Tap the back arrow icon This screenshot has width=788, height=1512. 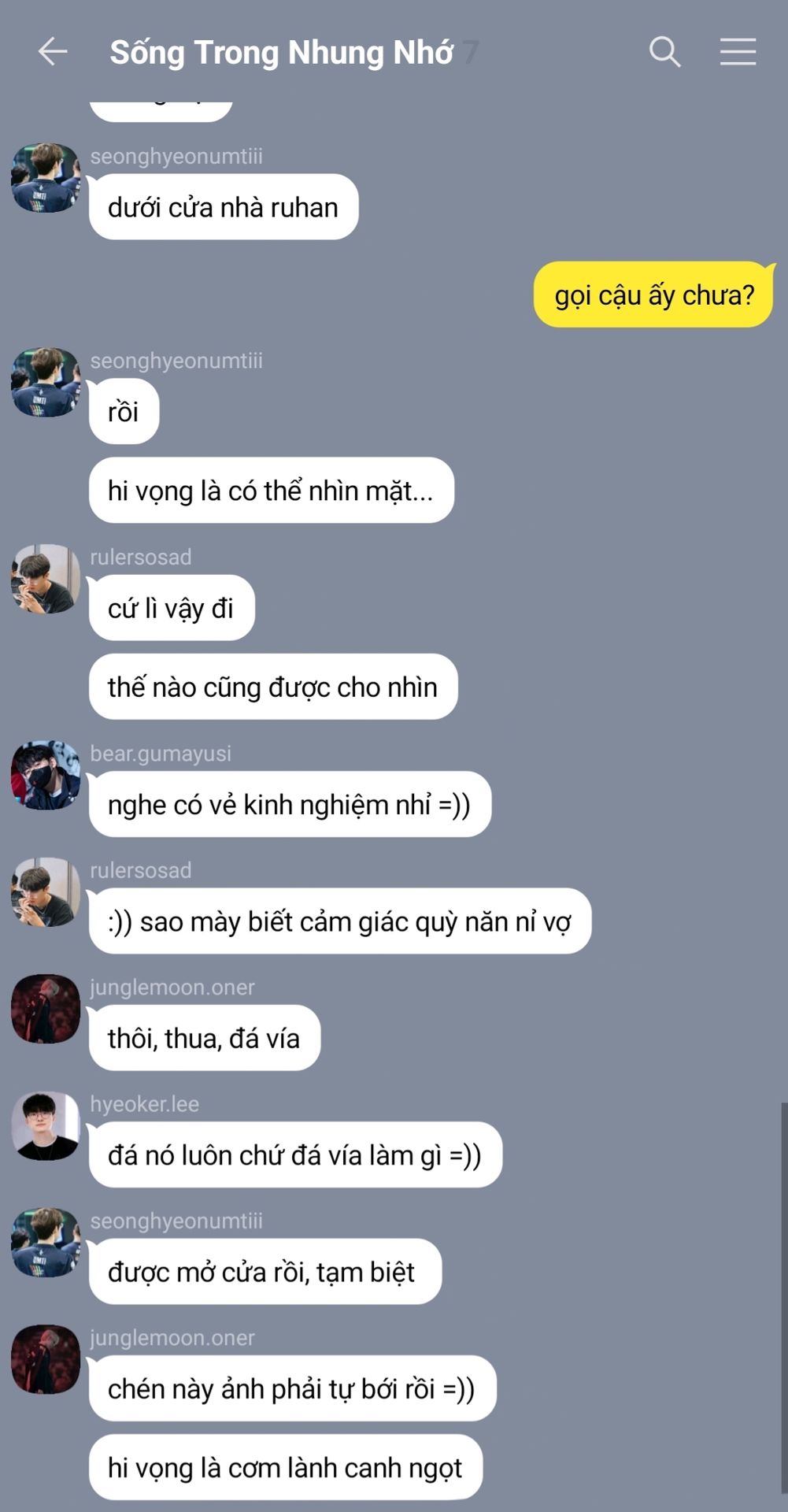point(53,52)
